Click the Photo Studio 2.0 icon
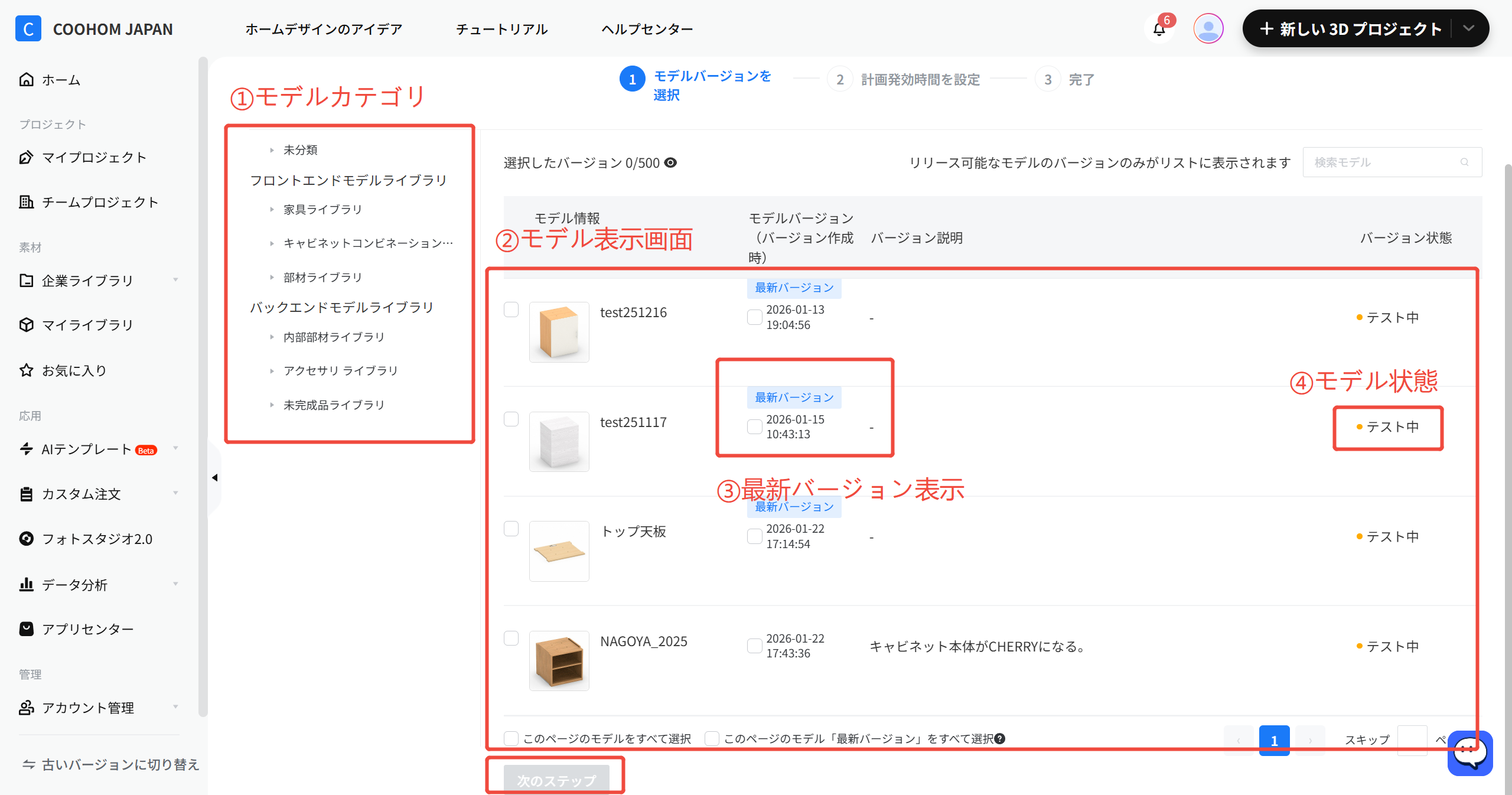Viewport: 1512px width, 795px height. [26, 539]
